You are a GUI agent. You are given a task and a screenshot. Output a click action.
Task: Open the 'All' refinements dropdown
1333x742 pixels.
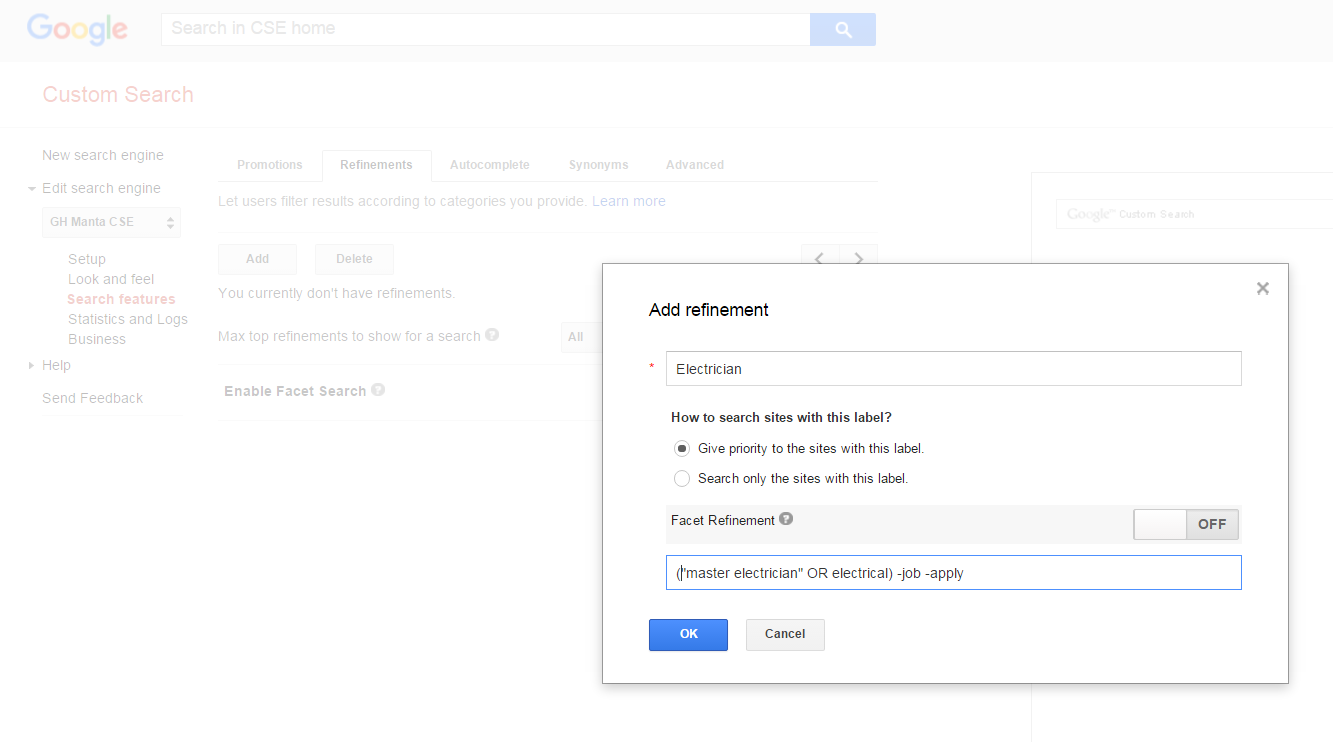click(580, 336)
